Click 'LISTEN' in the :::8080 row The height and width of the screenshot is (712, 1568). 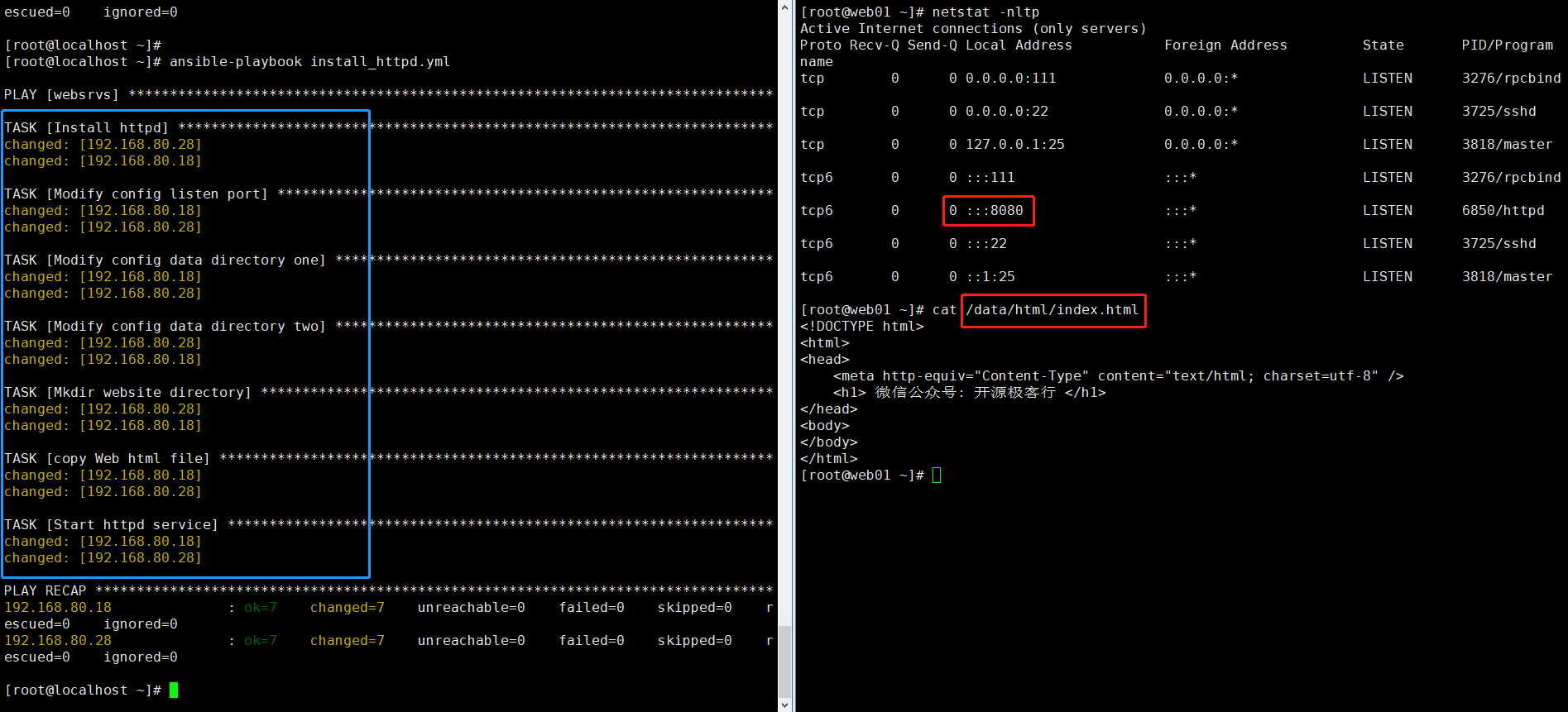click(1388, 211)
